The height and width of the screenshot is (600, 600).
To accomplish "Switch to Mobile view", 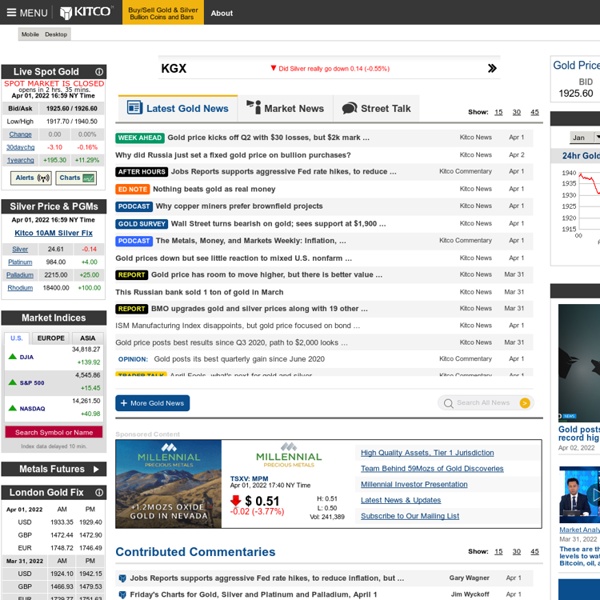I will click(30, 34).
